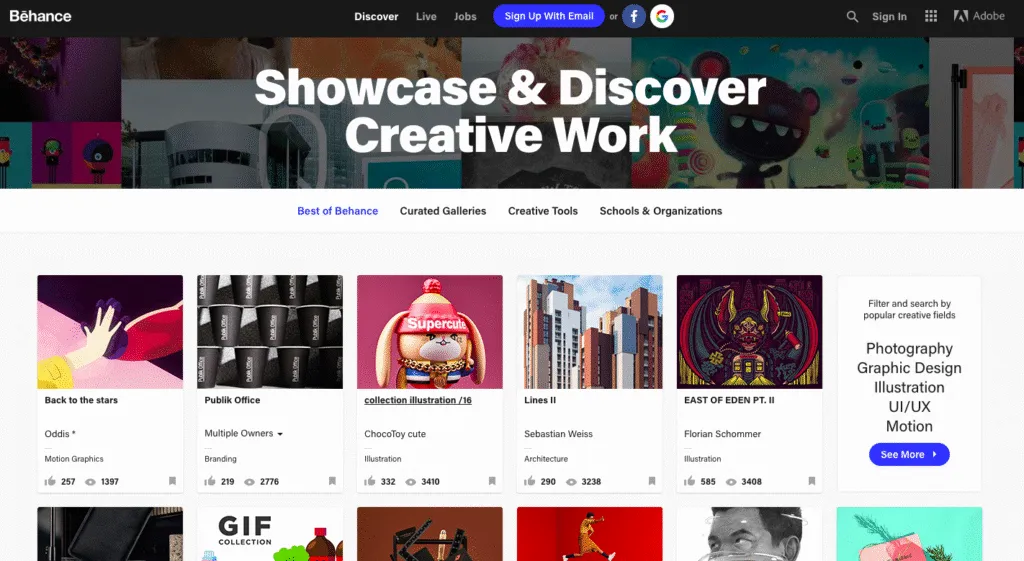Open the collection illustration /16 title
This screenshot has height=561, width=1024.
tap(418, 400)
